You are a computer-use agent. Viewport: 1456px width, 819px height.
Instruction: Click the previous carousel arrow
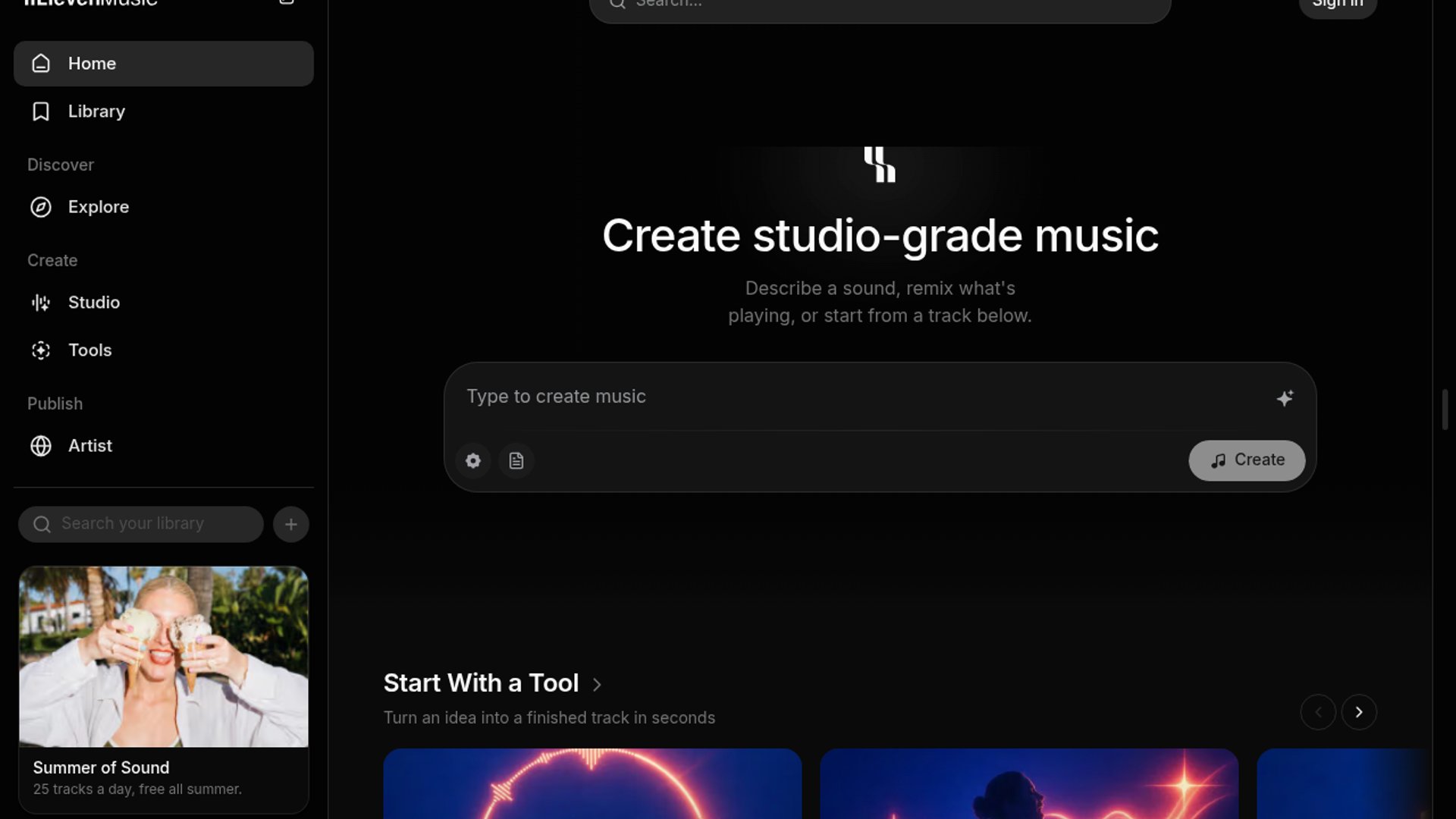click(1318, 712)
